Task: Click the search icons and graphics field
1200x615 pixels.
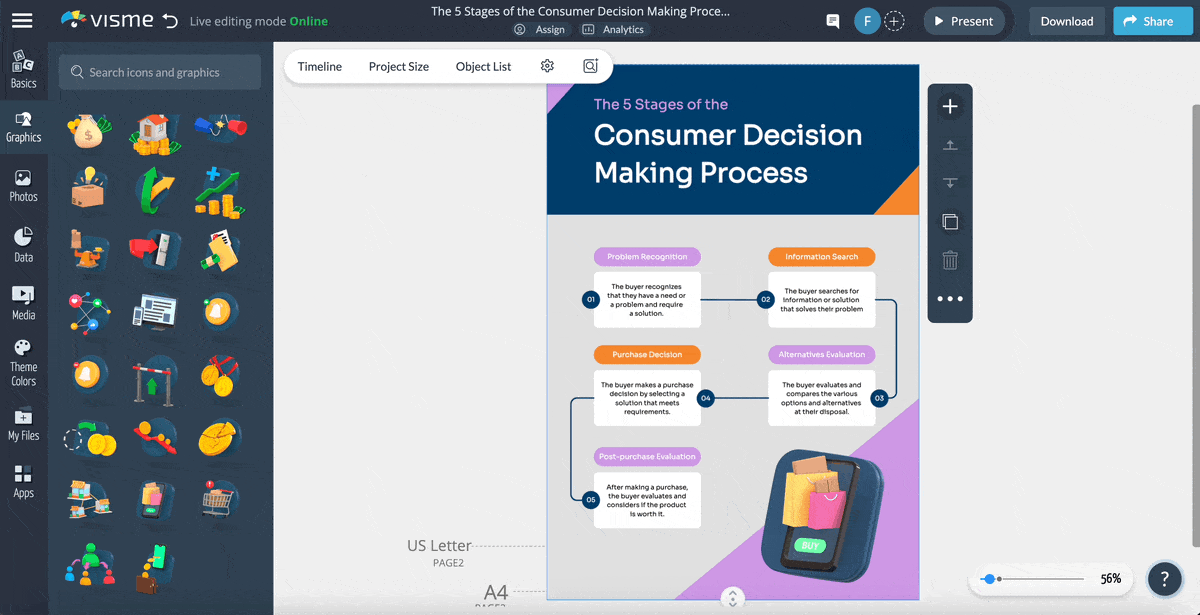Action: point(160,72)
